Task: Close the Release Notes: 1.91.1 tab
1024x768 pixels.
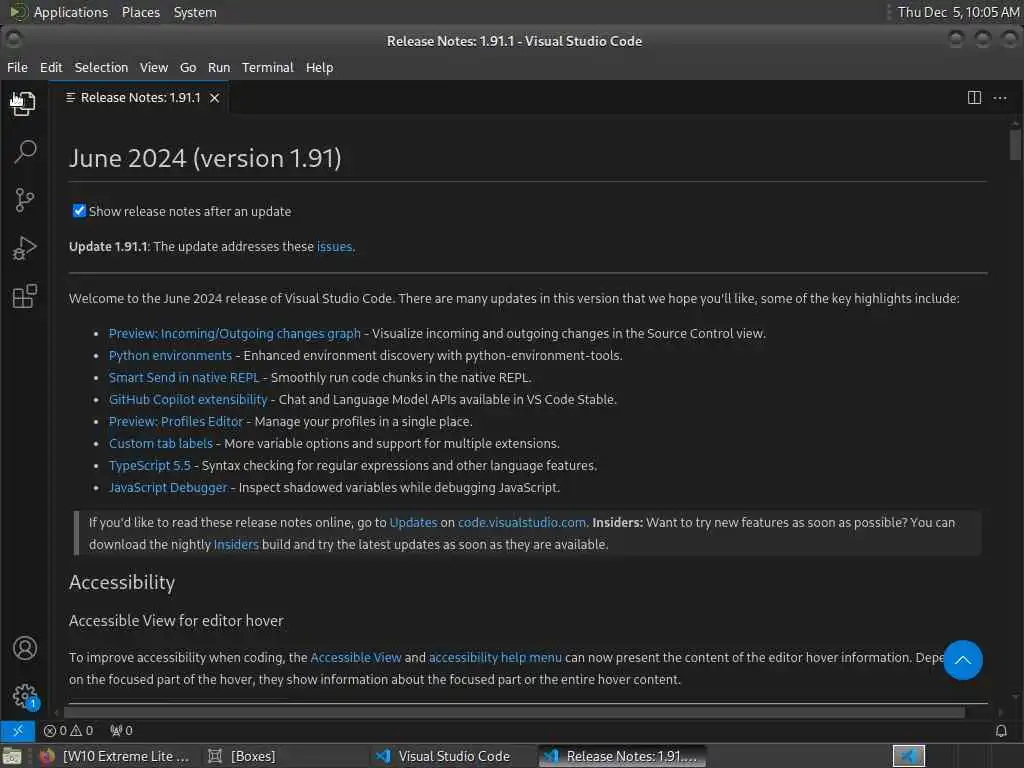Action: coord(214,98)
